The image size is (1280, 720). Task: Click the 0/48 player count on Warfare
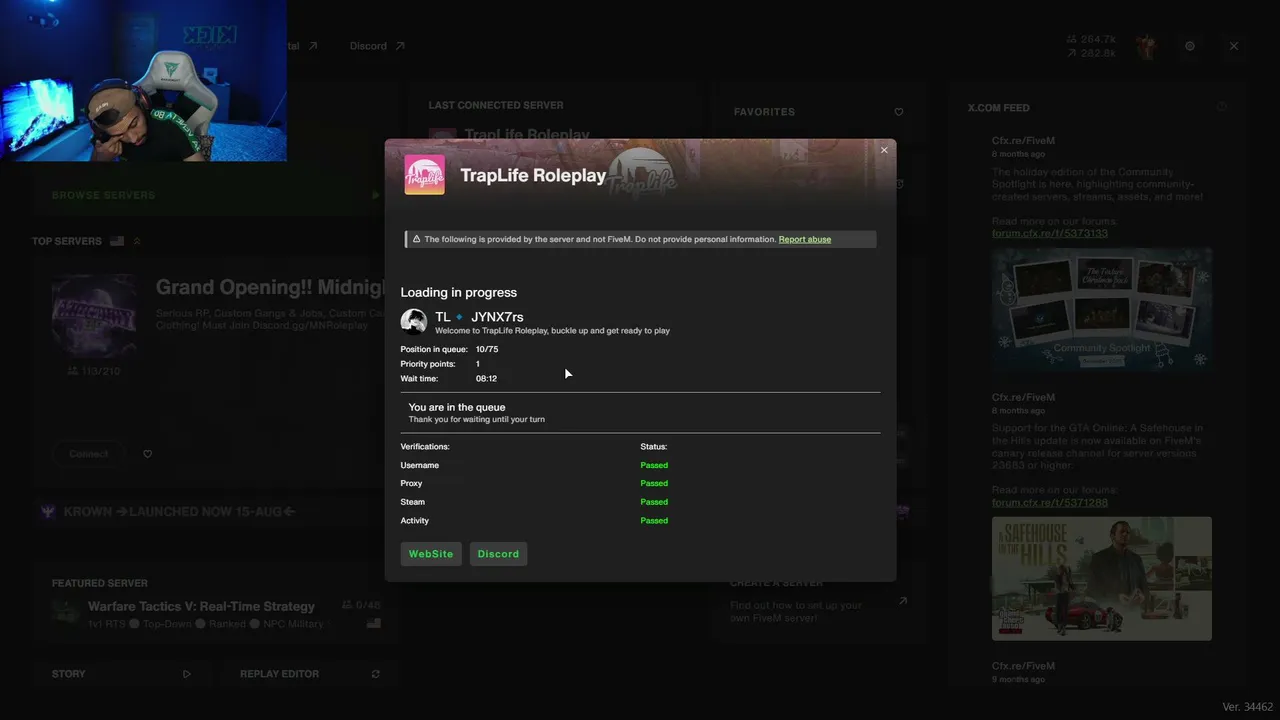coord(361,605)
